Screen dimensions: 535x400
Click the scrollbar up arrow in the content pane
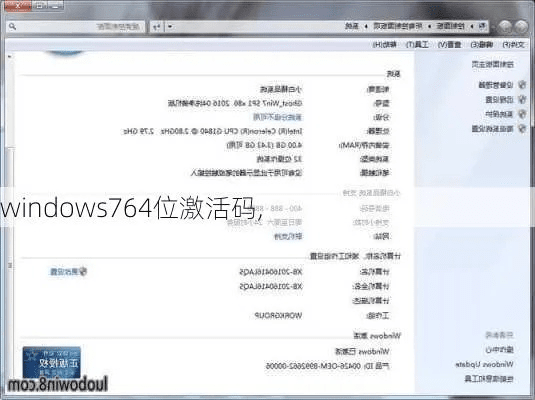(x=10, y=57)
